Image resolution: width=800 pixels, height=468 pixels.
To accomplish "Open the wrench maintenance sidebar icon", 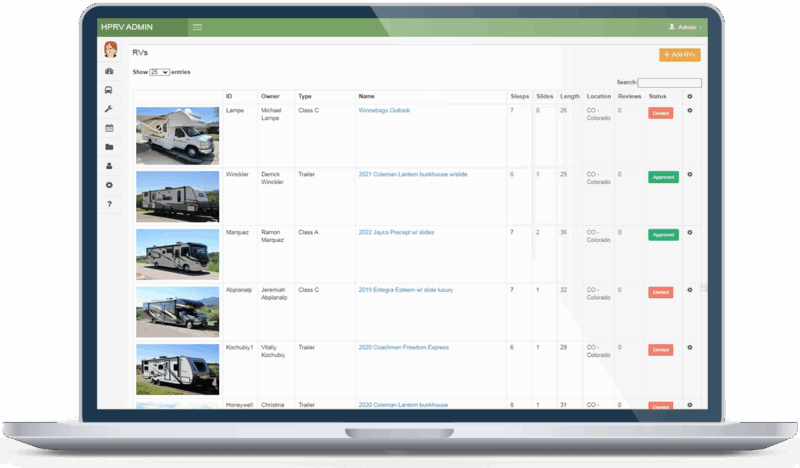I will click(x=109, y=109).
